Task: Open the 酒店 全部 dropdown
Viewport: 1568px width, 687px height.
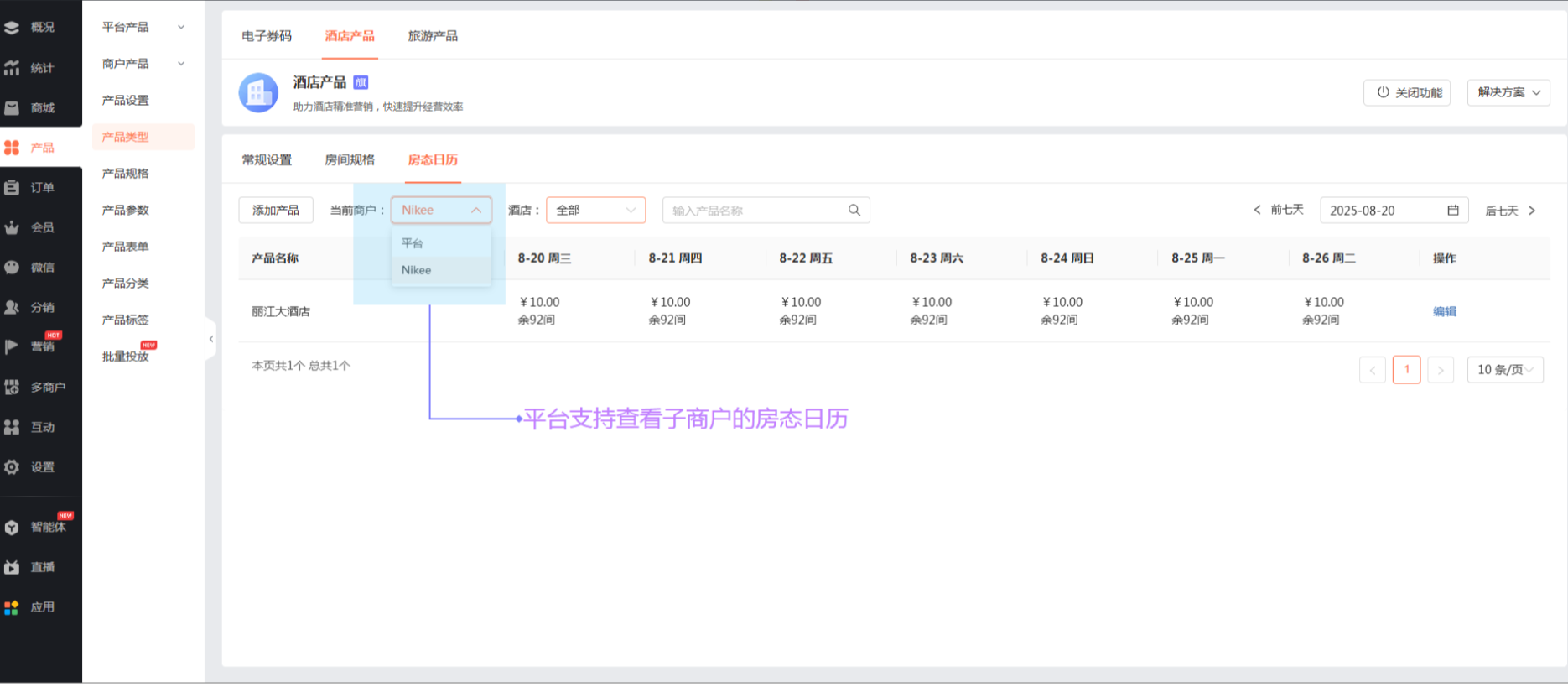Action: [x=596, y=211]
